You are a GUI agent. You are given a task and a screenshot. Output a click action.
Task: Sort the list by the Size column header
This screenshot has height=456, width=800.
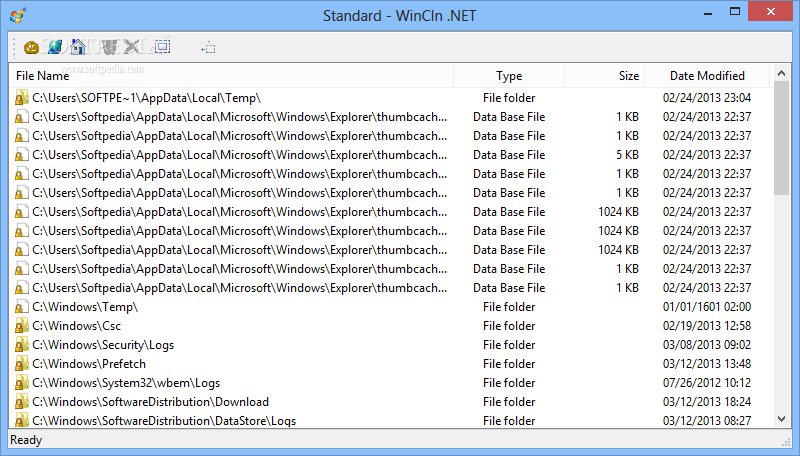coord(605,75)
